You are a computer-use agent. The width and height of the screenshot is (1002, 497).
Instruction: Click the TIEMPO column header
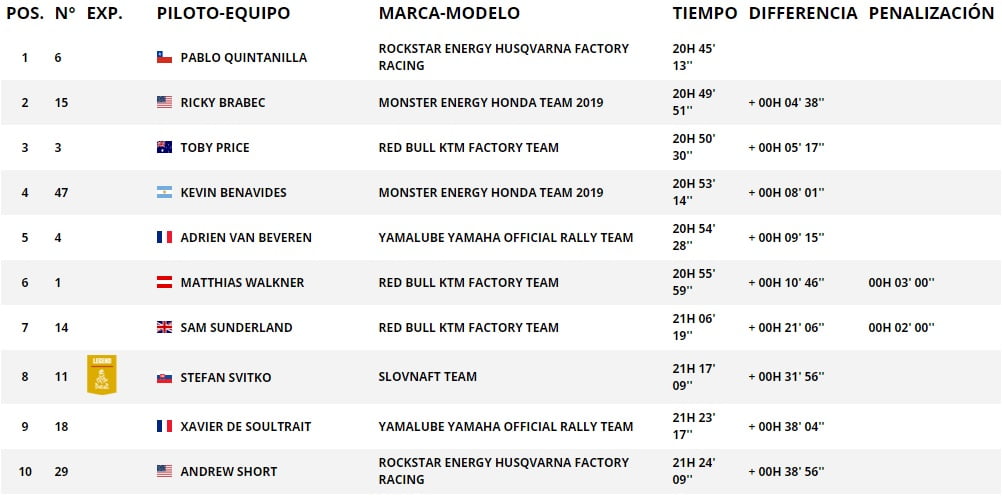point(705,13)
